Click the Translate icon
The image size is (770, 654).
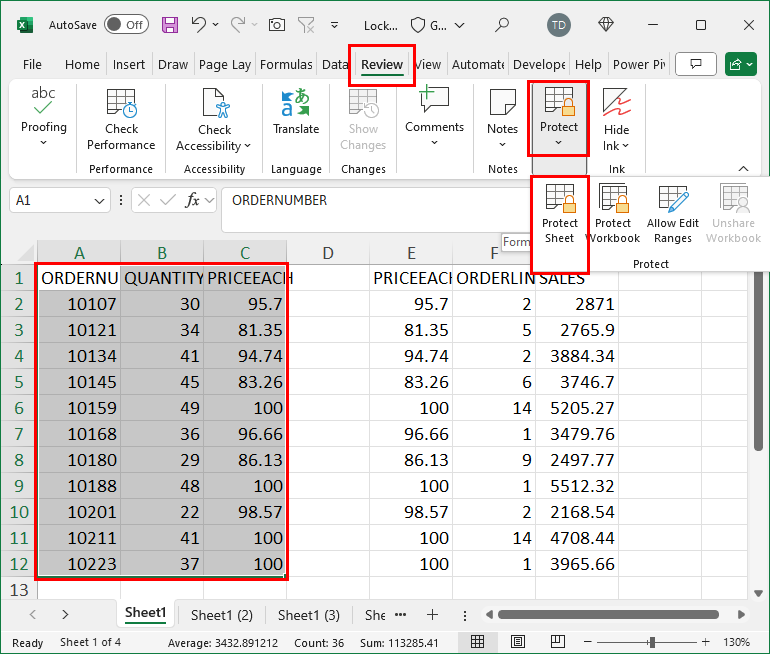296,103
